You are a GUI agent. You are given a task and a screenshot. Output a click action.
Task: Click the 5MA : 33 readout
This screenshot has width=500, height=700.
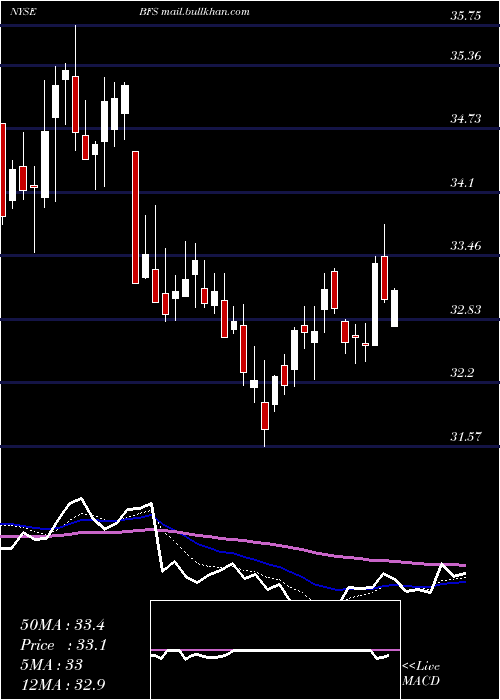pyautogui.click(x=51, y=665)
